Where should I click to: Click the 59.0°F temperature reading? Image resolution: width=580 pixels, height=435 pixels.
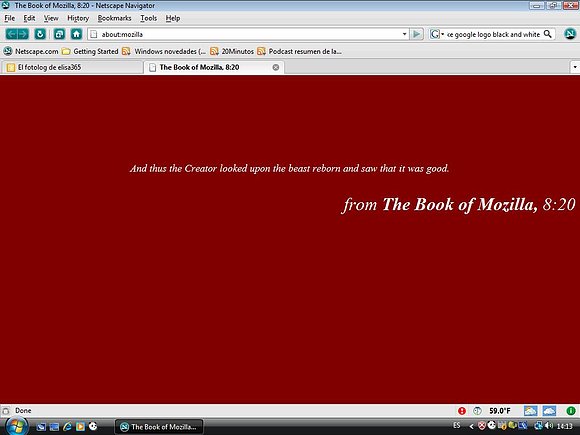[x=500, y=411]
